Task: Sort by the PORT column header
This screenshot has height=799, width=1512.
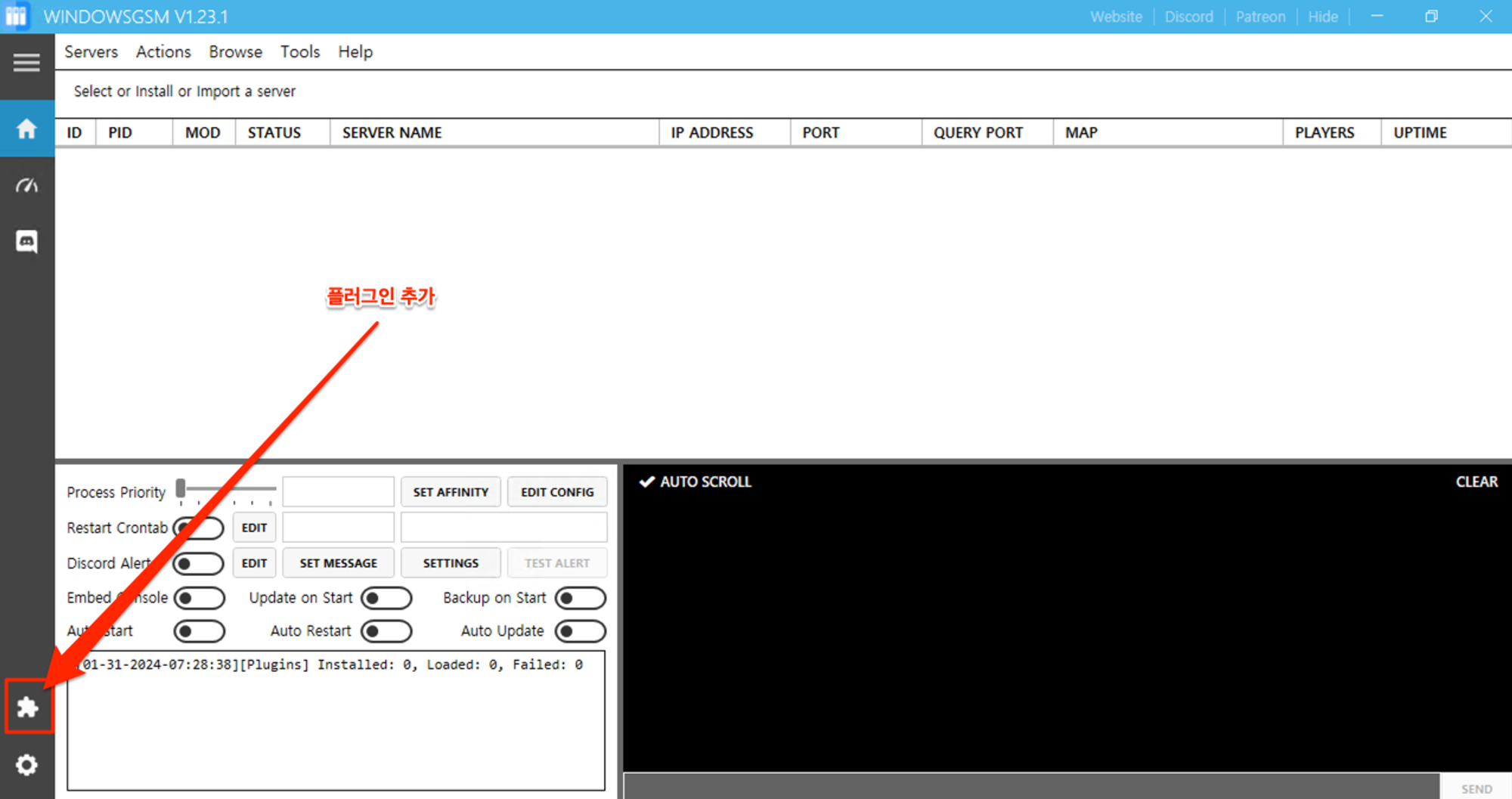Action: tap(856, 133)
